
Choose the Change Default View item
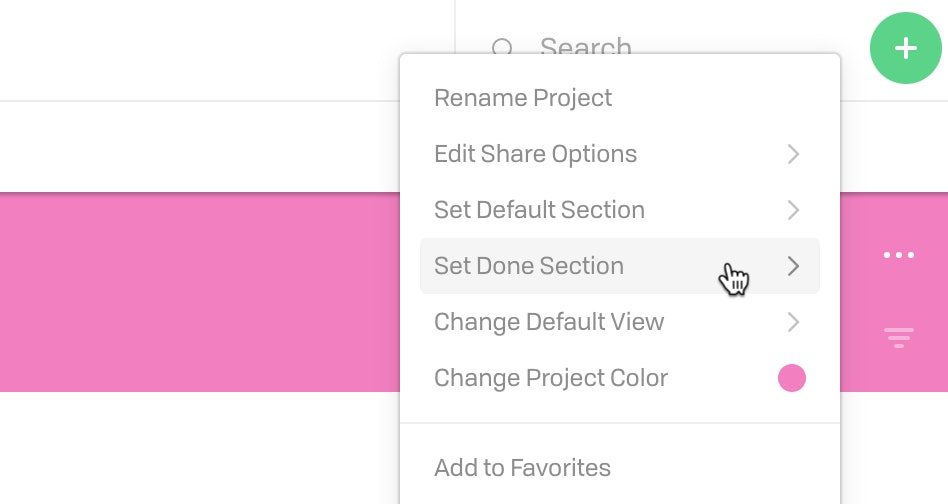620,321
